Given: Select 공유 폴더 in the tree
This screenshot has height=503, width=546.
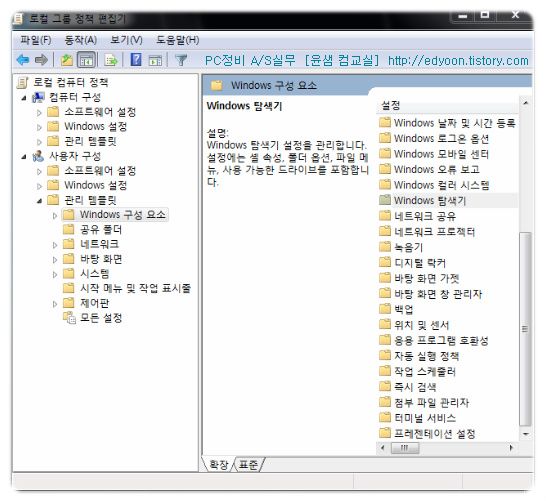Looking at the screenshot, I should [101, 229].
